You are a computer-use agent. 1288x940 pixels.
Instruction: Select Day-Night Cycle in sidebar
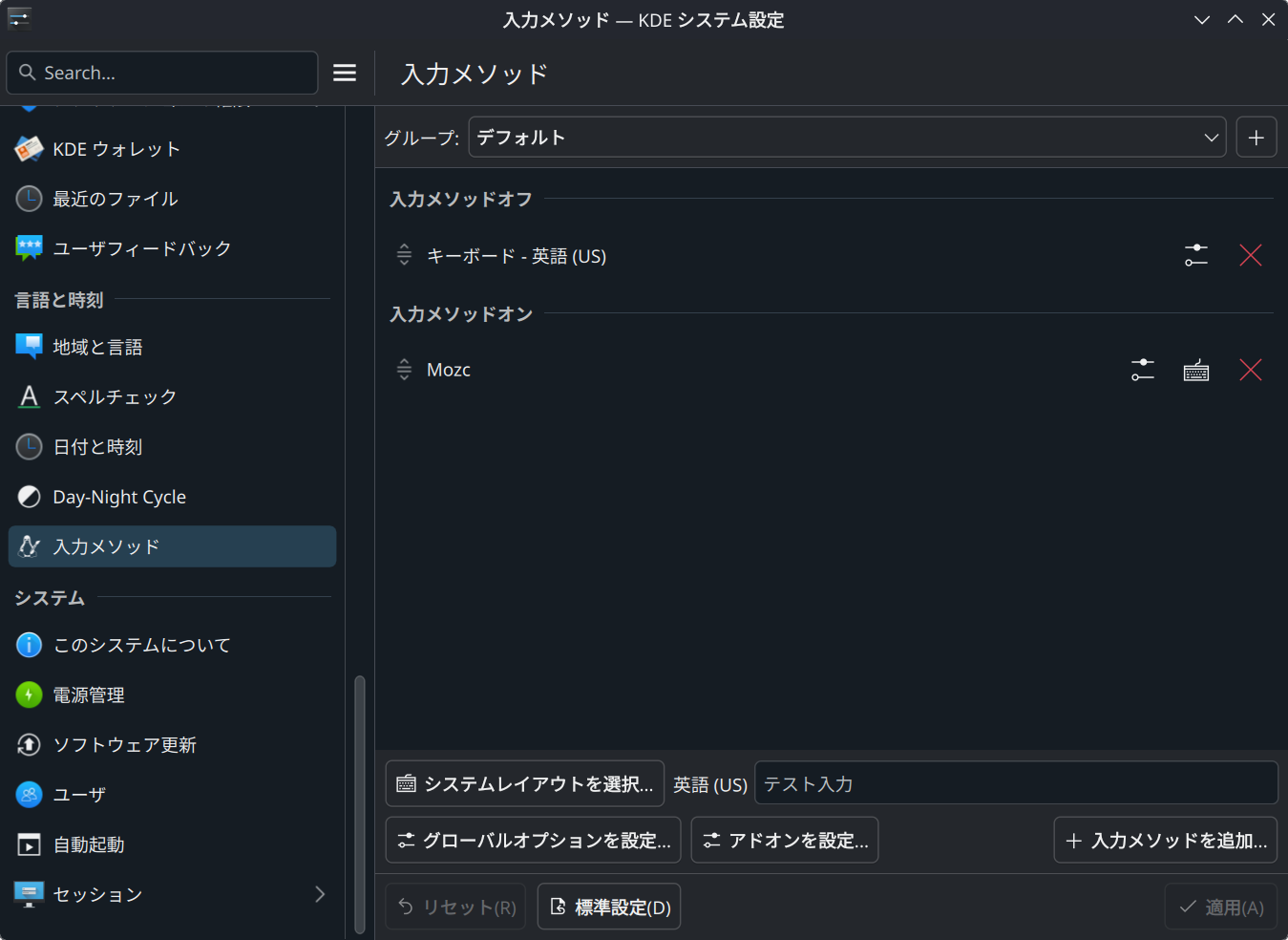[119, 497]
